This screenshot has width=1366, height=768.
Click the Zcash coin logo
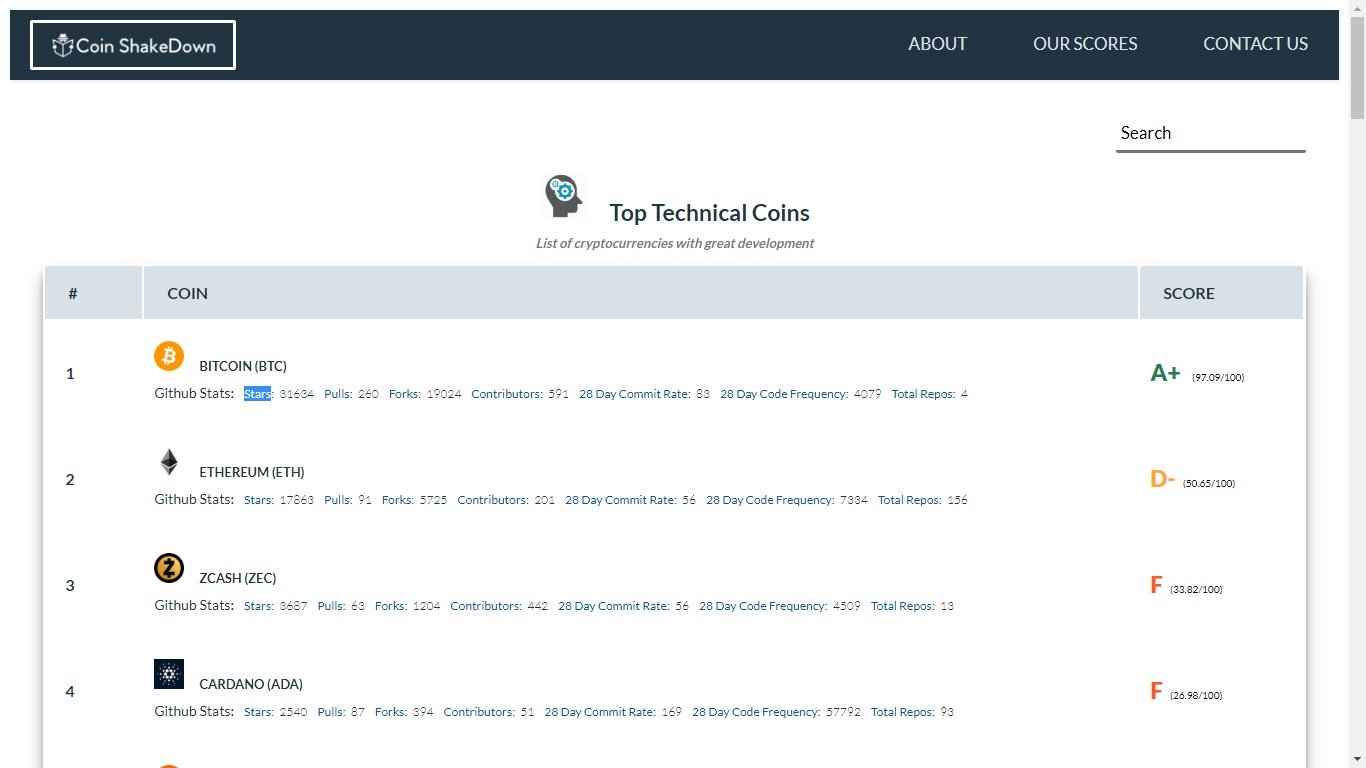(169, 567)
